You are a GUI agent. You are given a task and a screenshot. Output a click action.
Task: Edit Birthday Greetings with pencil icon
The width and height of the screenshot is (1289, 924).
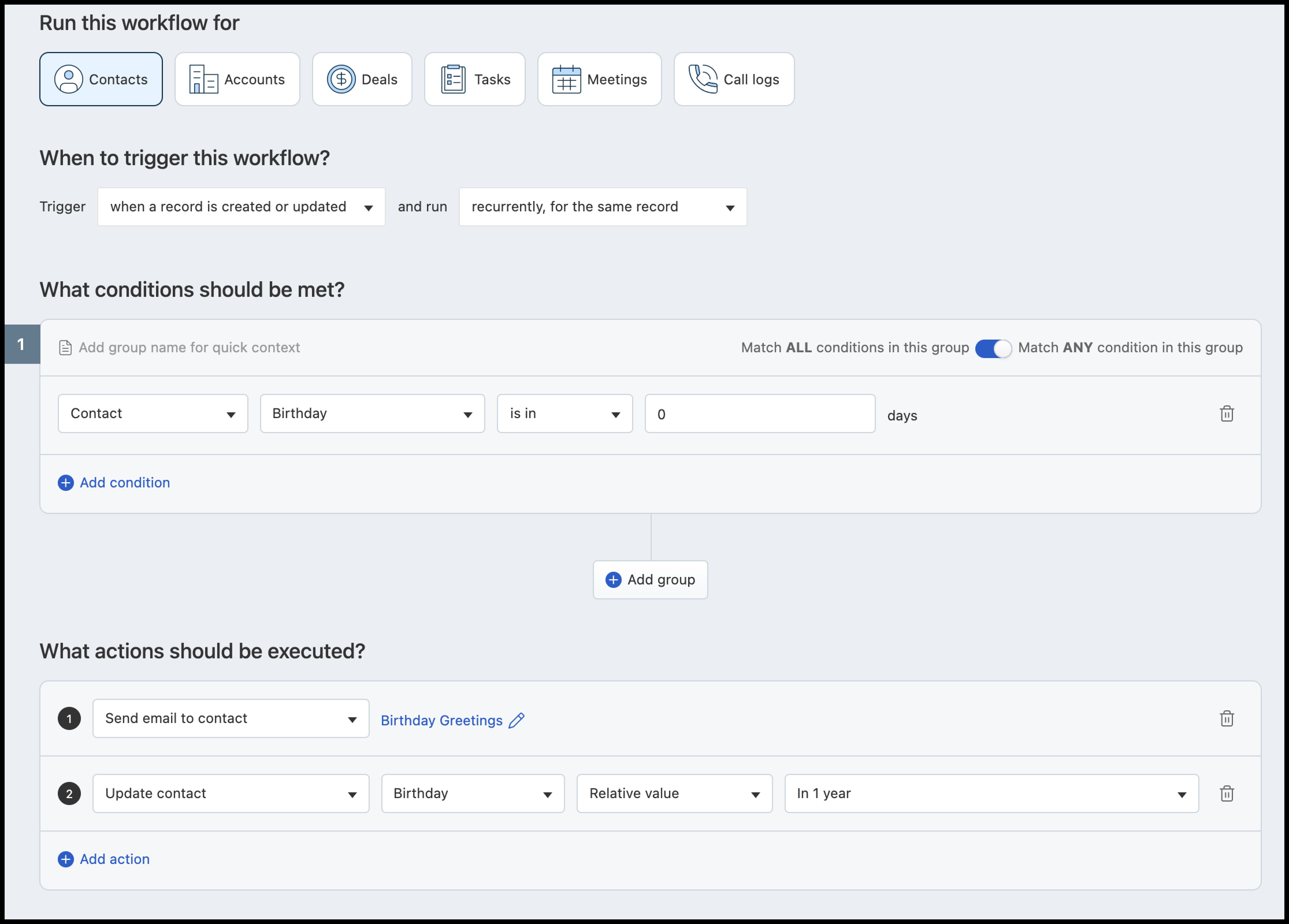coord(517,720)
